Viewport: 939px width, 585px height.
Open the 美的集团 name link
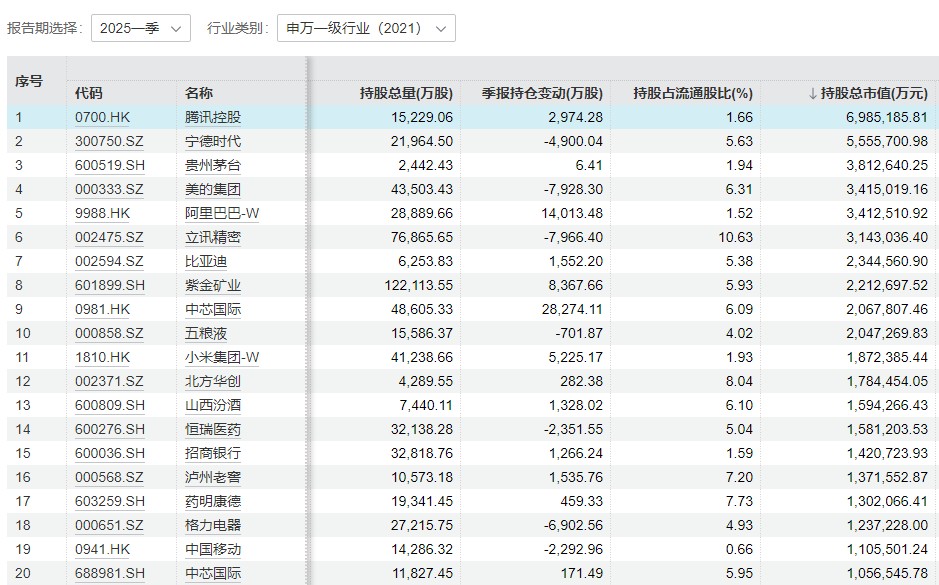click(213, 189)
